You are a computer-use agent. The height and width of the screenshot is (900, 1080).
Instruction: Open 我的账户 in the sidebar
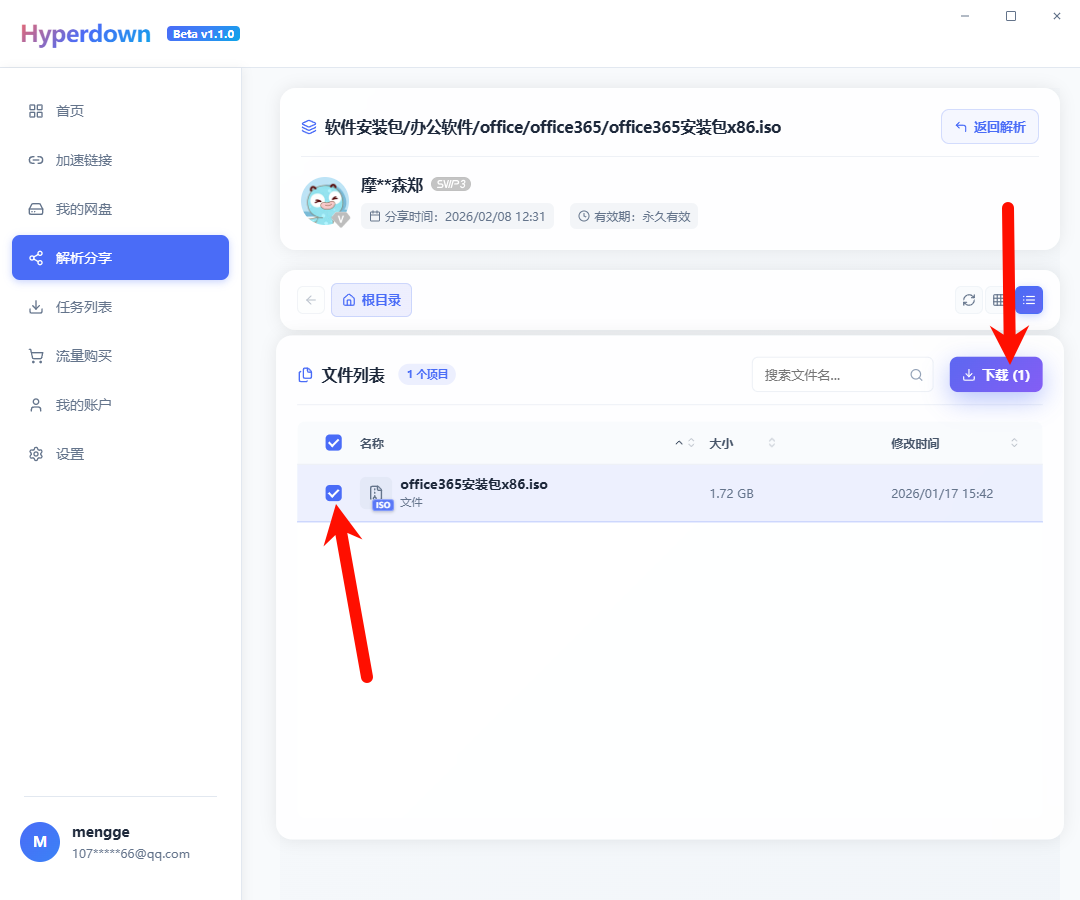click(85, 404)
